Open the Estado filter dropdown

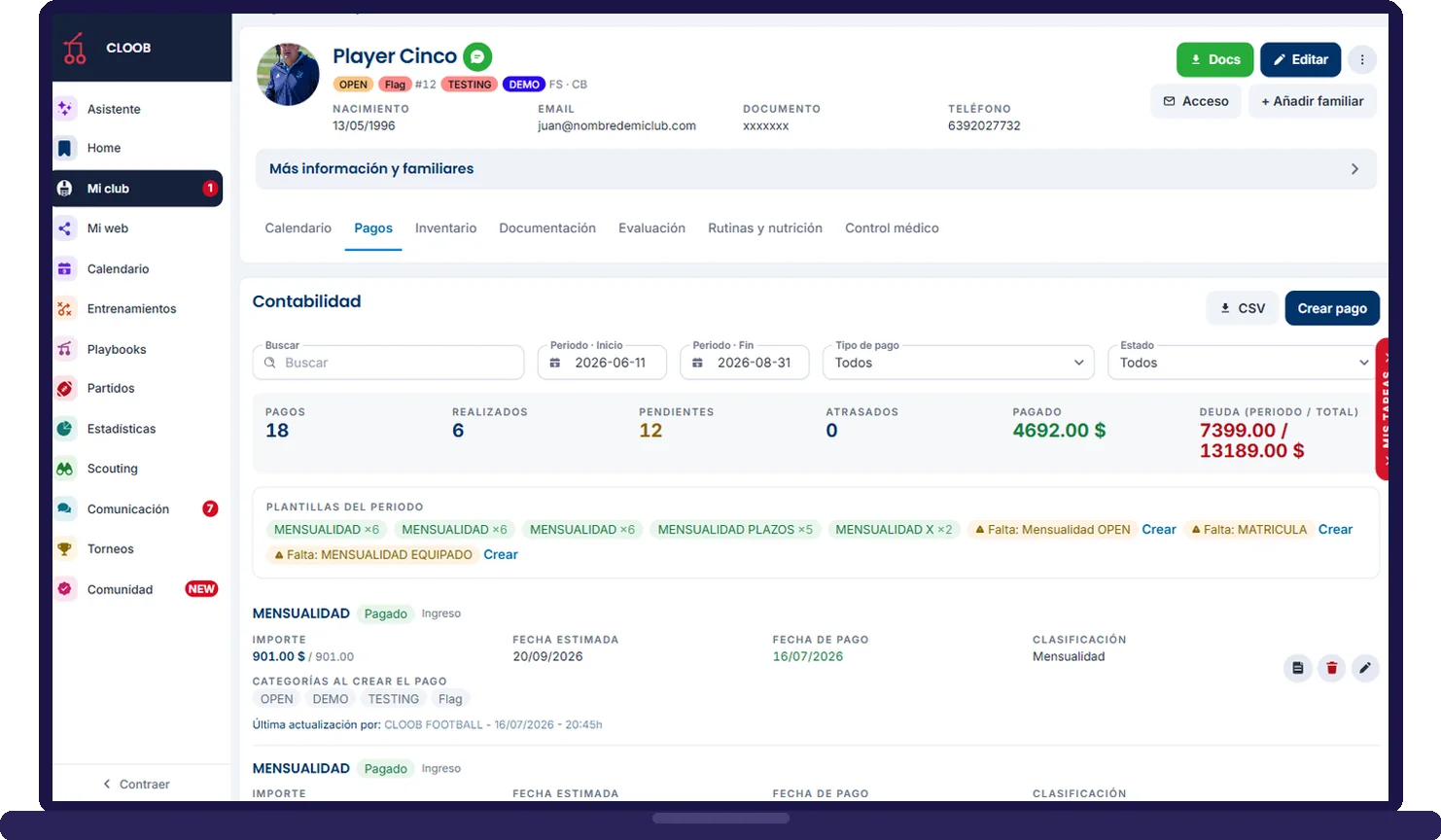point(1243,363)
